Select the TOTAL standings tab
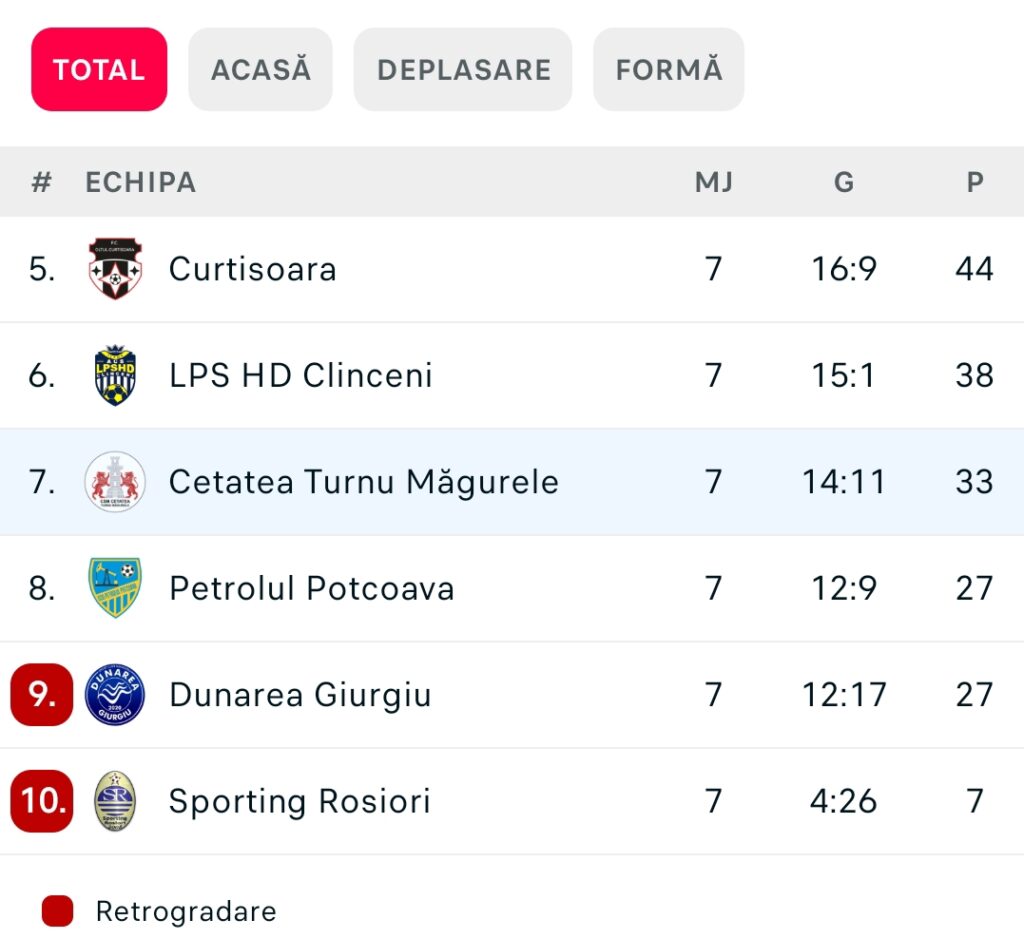 tap(99, 69)
